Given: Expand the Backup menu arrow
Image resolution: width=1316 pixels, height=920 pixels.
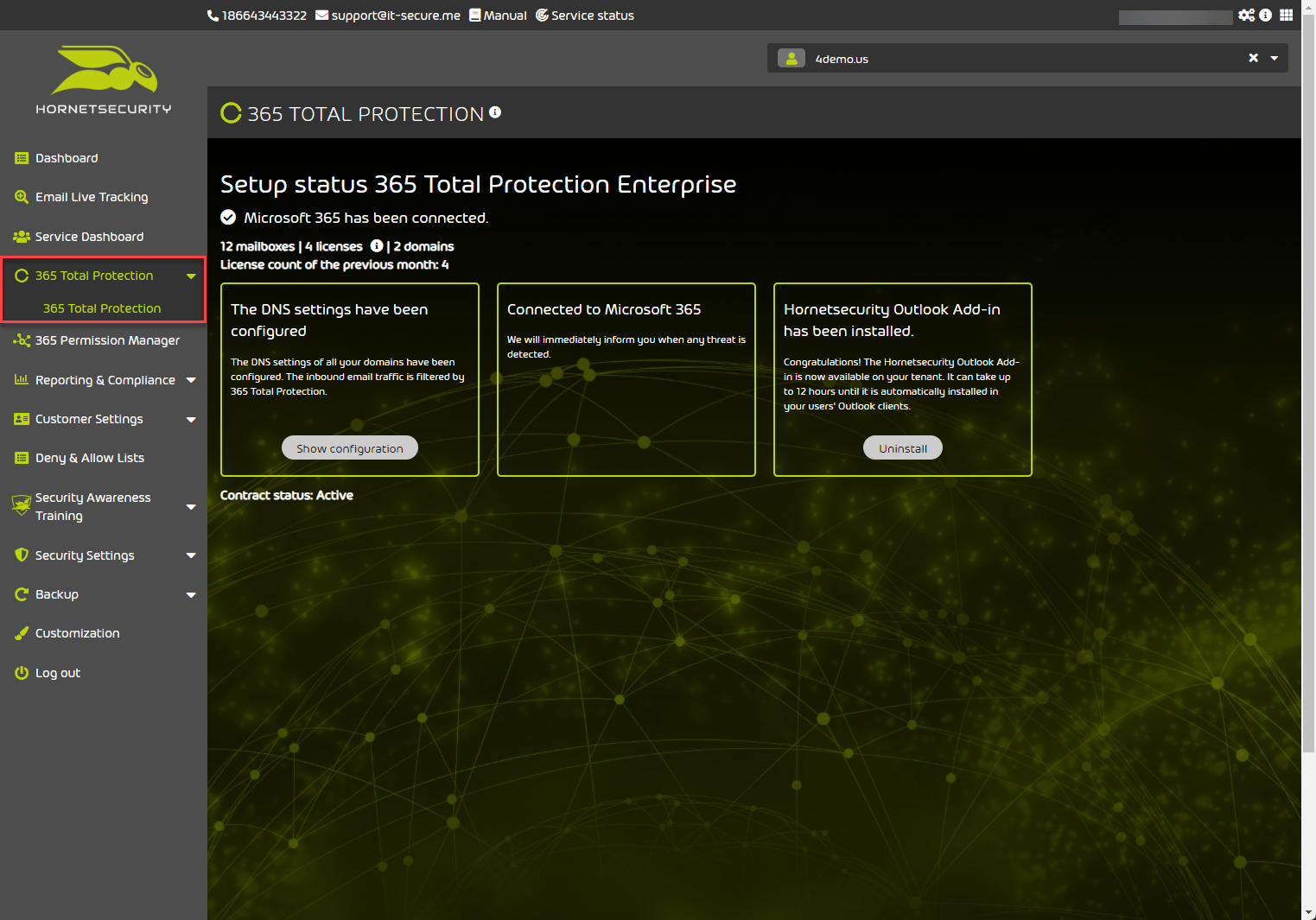Looking at the screenshot, I should [191, 594].
